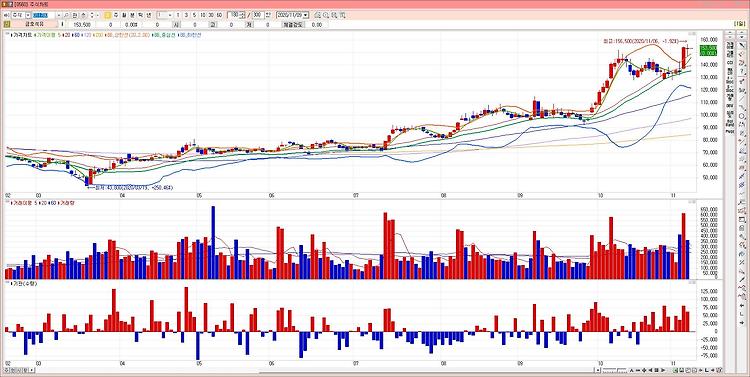This screenshot has width=750, height=377.
Task: Choose the 5 interval shortcut button
Action: click(x=194, y=15)
